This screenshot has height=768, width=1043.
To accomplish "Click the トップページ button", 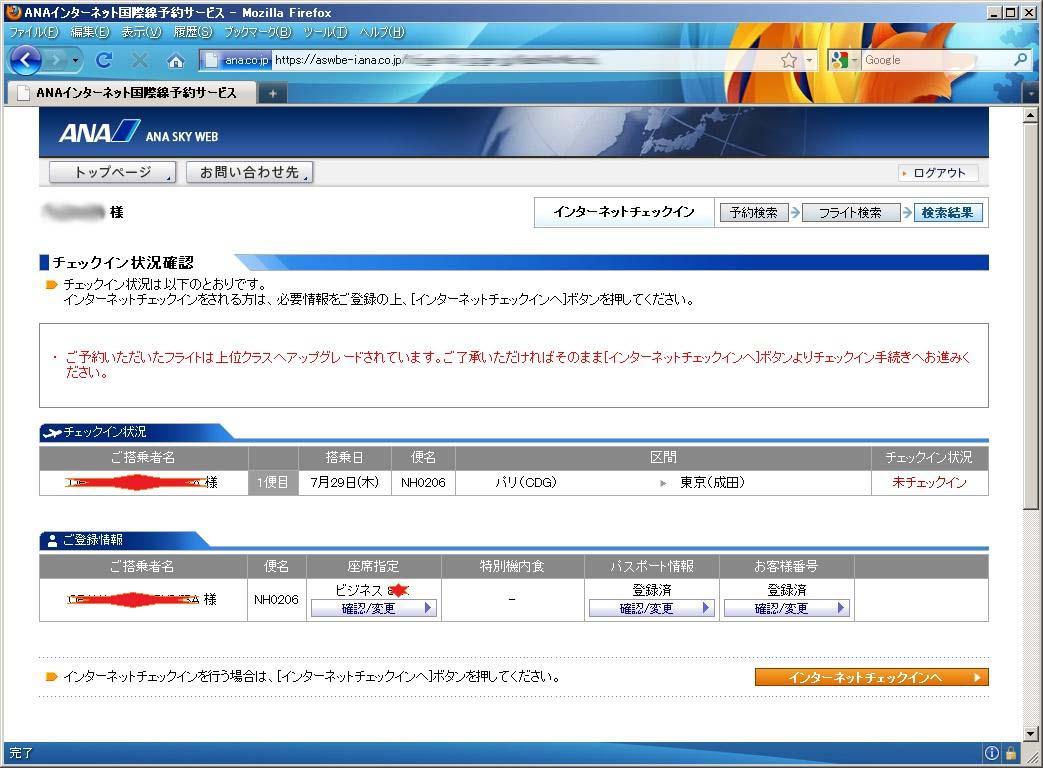I will tap(112, 173).
